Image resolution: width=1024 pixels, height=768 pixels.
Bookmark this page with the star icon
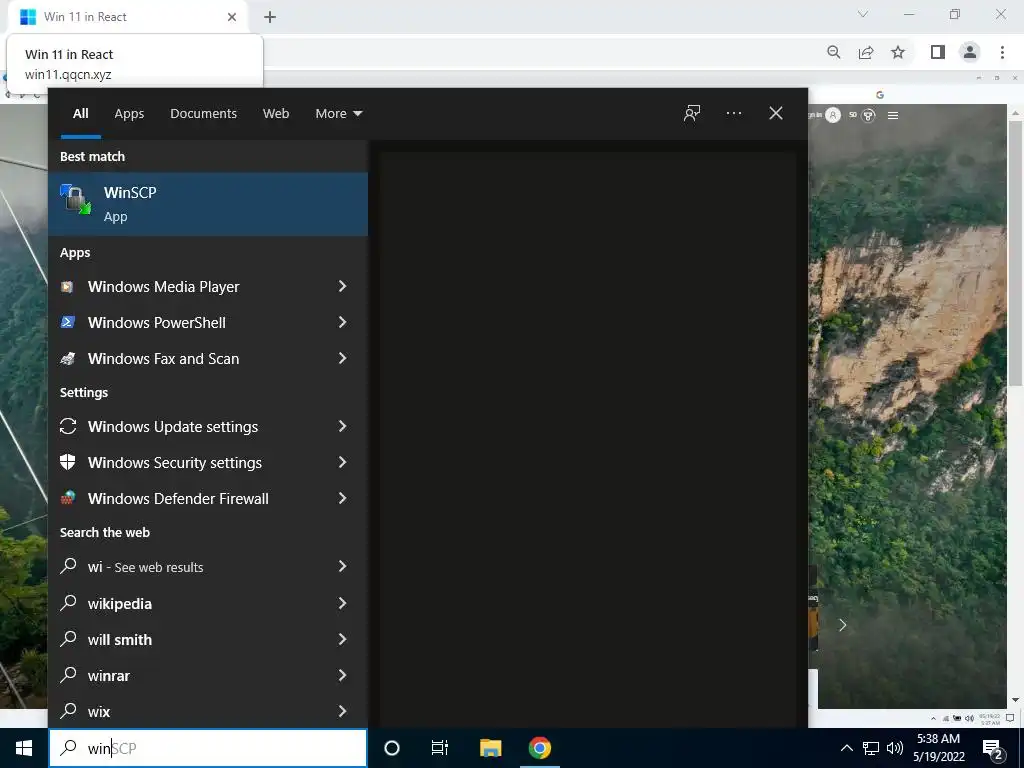tap(898, 52)
